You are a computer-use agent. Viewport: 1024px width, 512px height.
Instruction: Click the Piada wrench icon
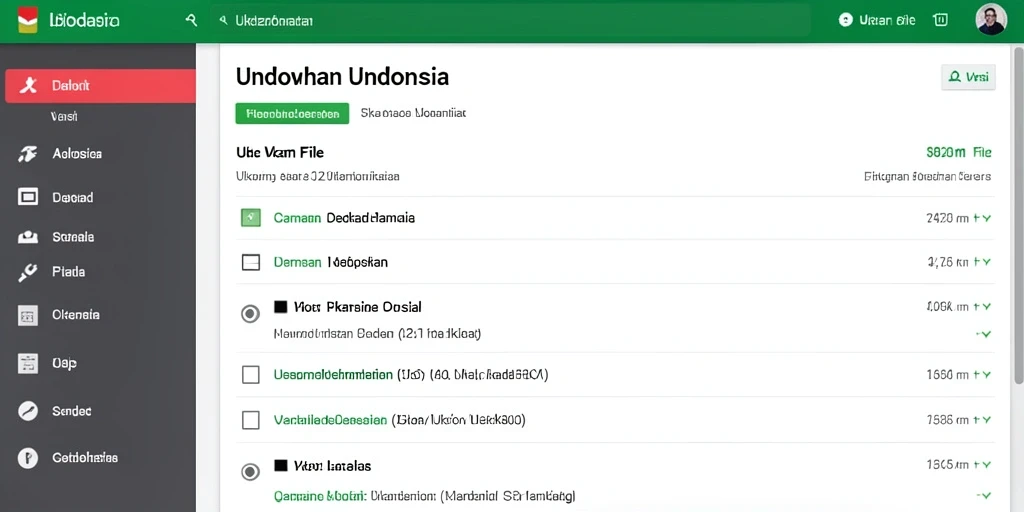click(27, 272)
